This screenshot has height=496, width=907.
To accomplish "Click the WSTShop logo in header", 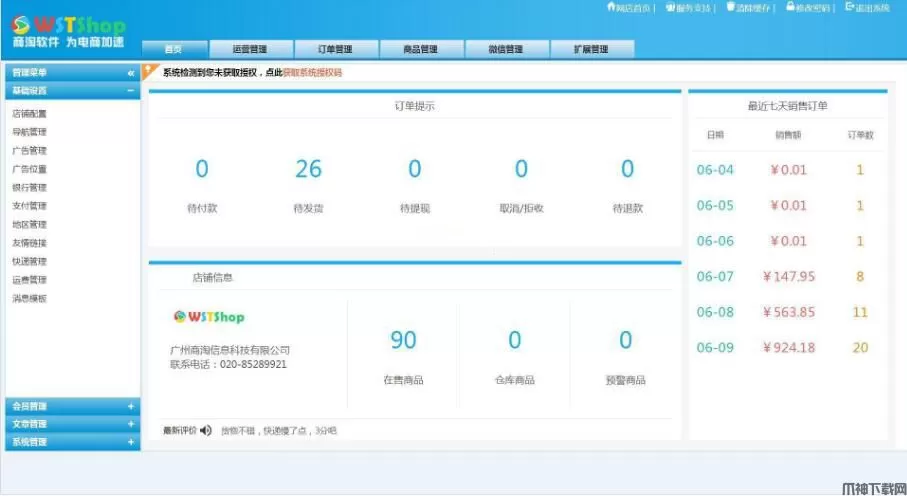I will point(68,28).
